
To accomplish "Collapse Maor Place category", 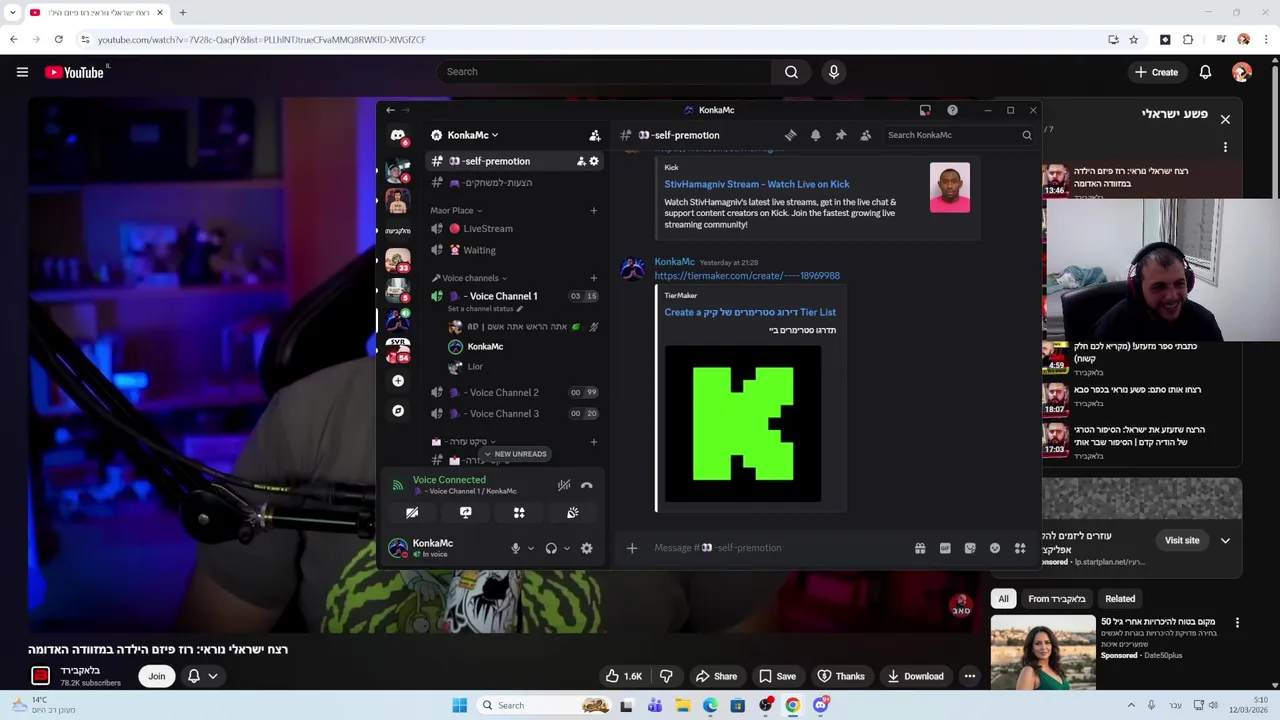I will 456,211.
